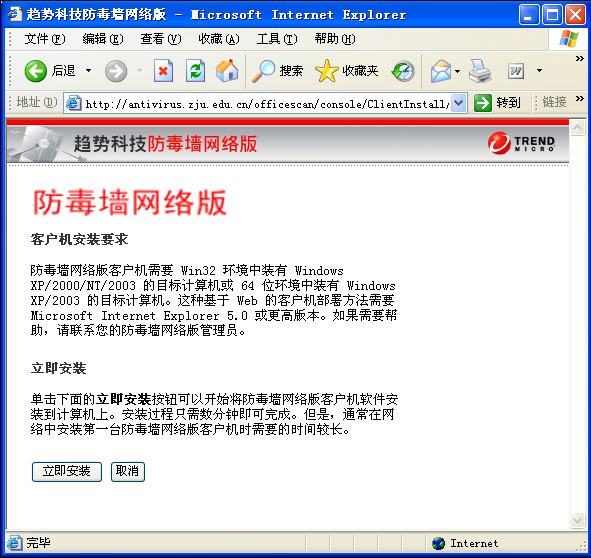This screenshot has width=591, height=558.
Task: Print the page using the printer icon
Action: tap(480, 71)
